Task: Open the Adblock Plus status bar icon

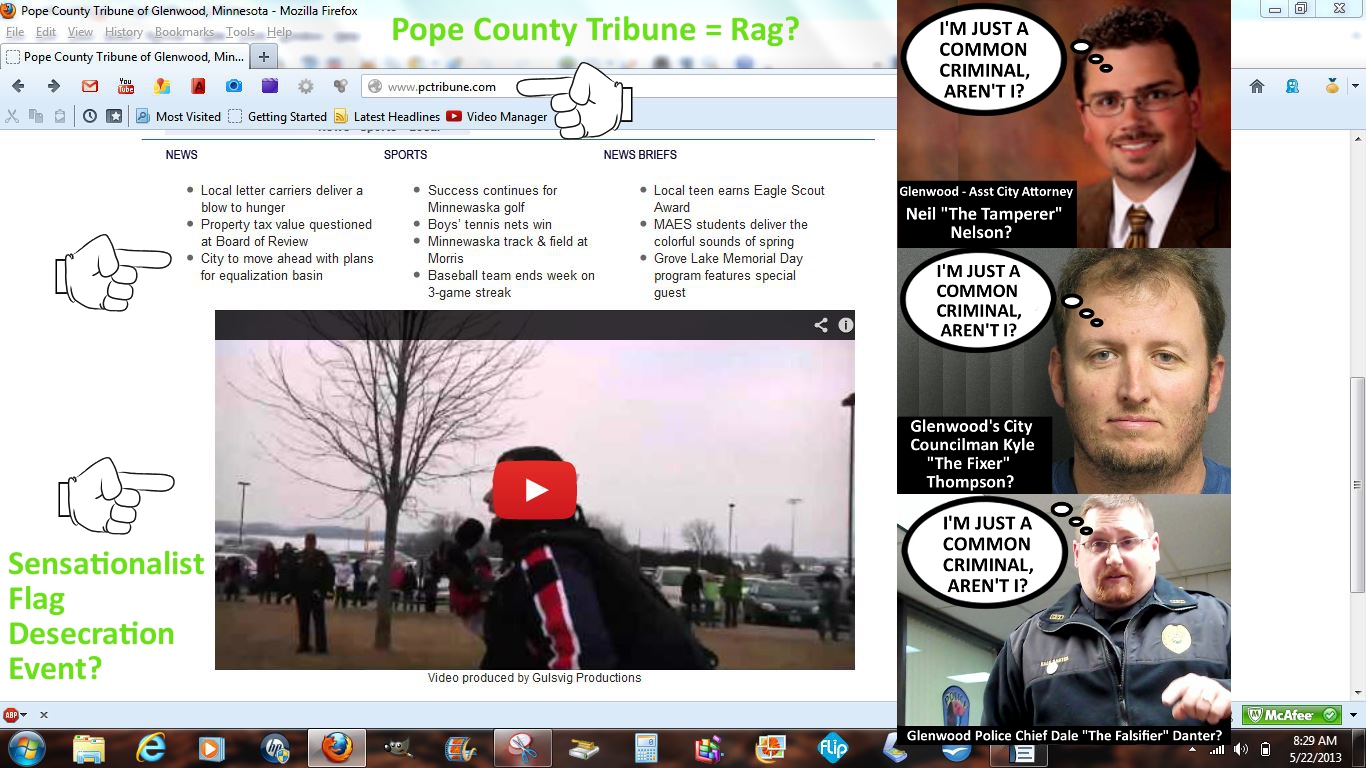Action: [12, 715]
